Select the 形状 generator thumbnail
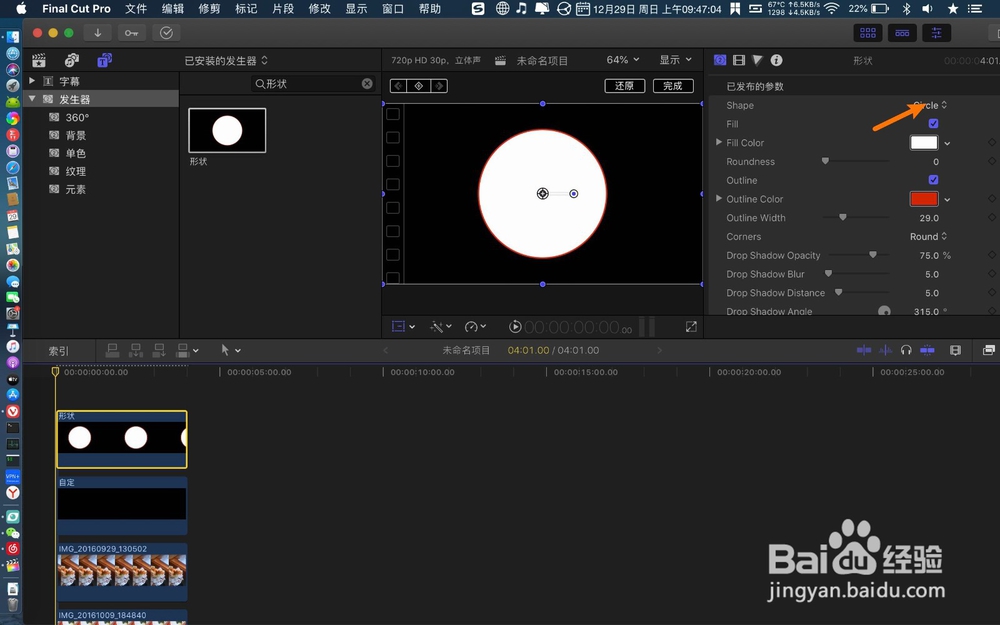 coord(227,131)
